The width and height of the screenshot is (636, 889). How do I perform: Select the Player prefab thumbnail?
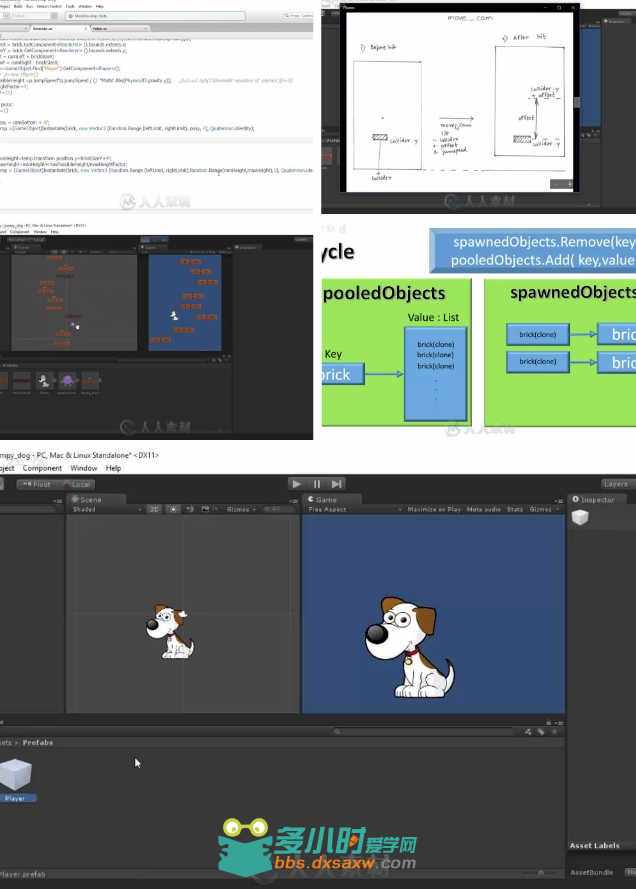click(15, 774)
